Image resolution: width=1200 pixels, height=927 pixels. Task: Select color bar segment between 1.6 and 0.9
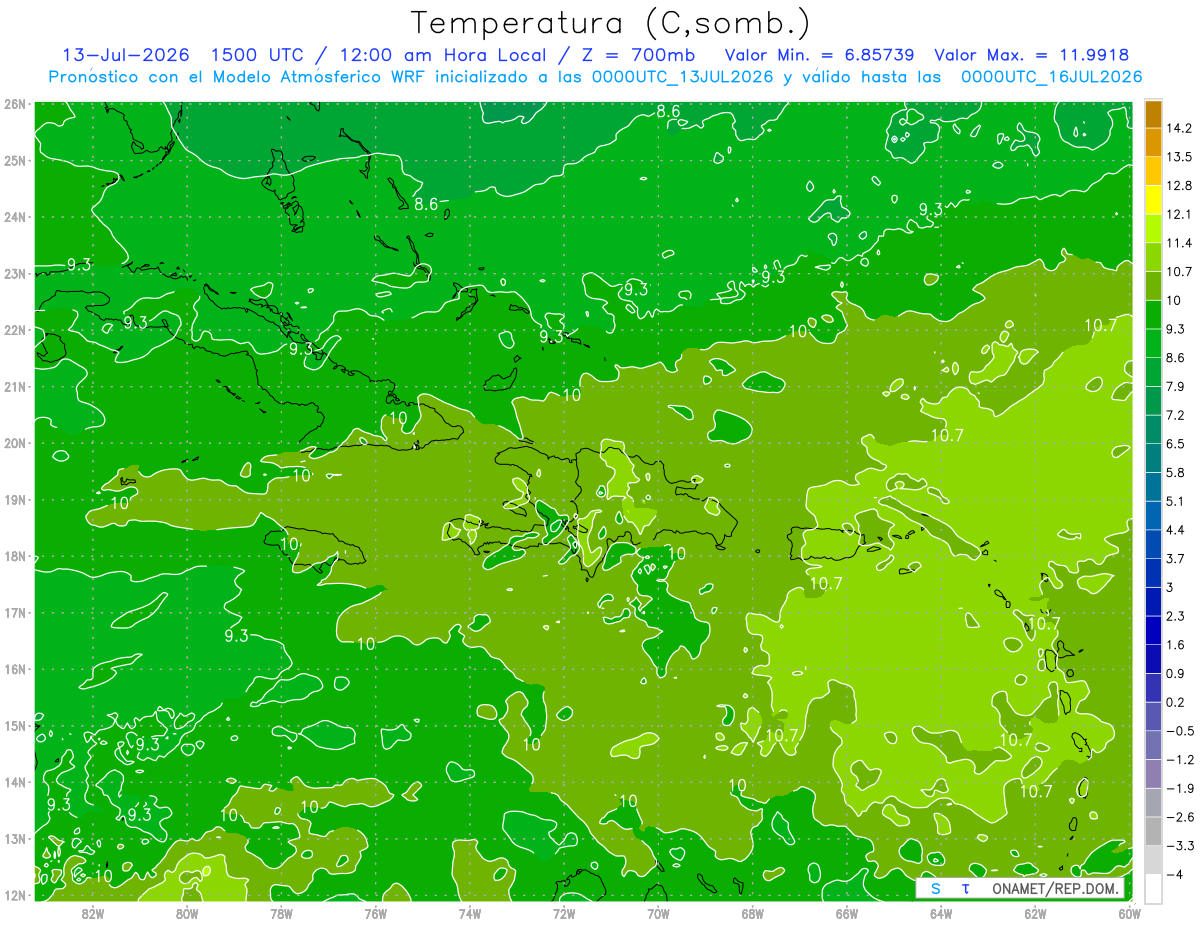point(1153,658)
